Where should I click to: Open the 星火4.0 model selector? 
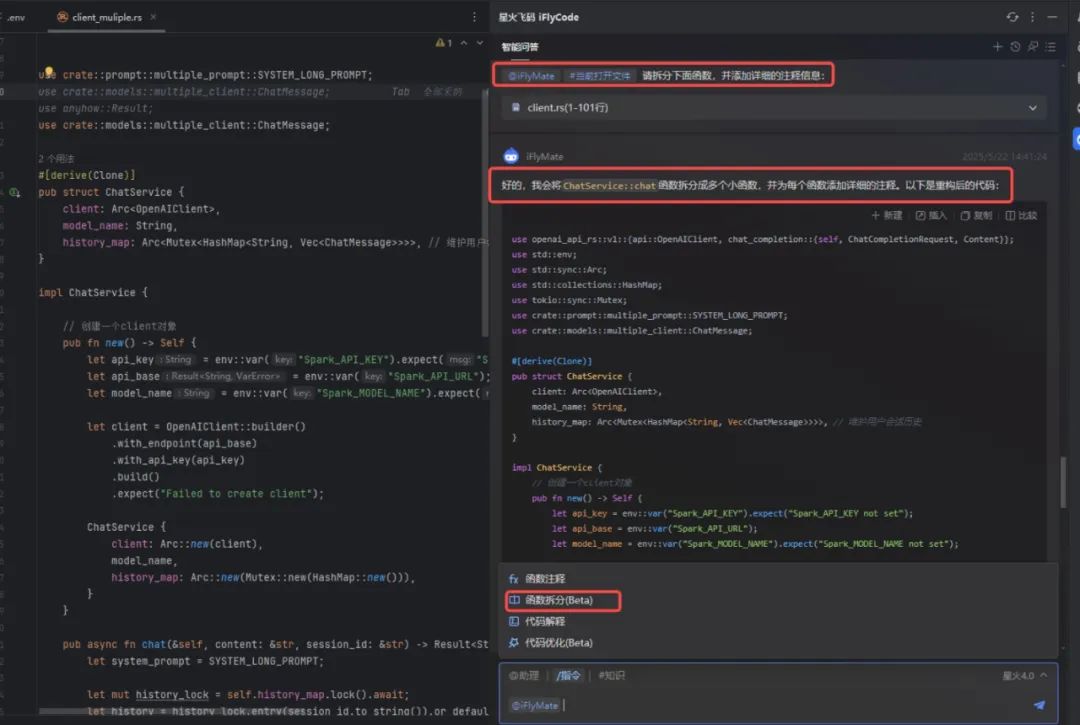click(1025, 675)
